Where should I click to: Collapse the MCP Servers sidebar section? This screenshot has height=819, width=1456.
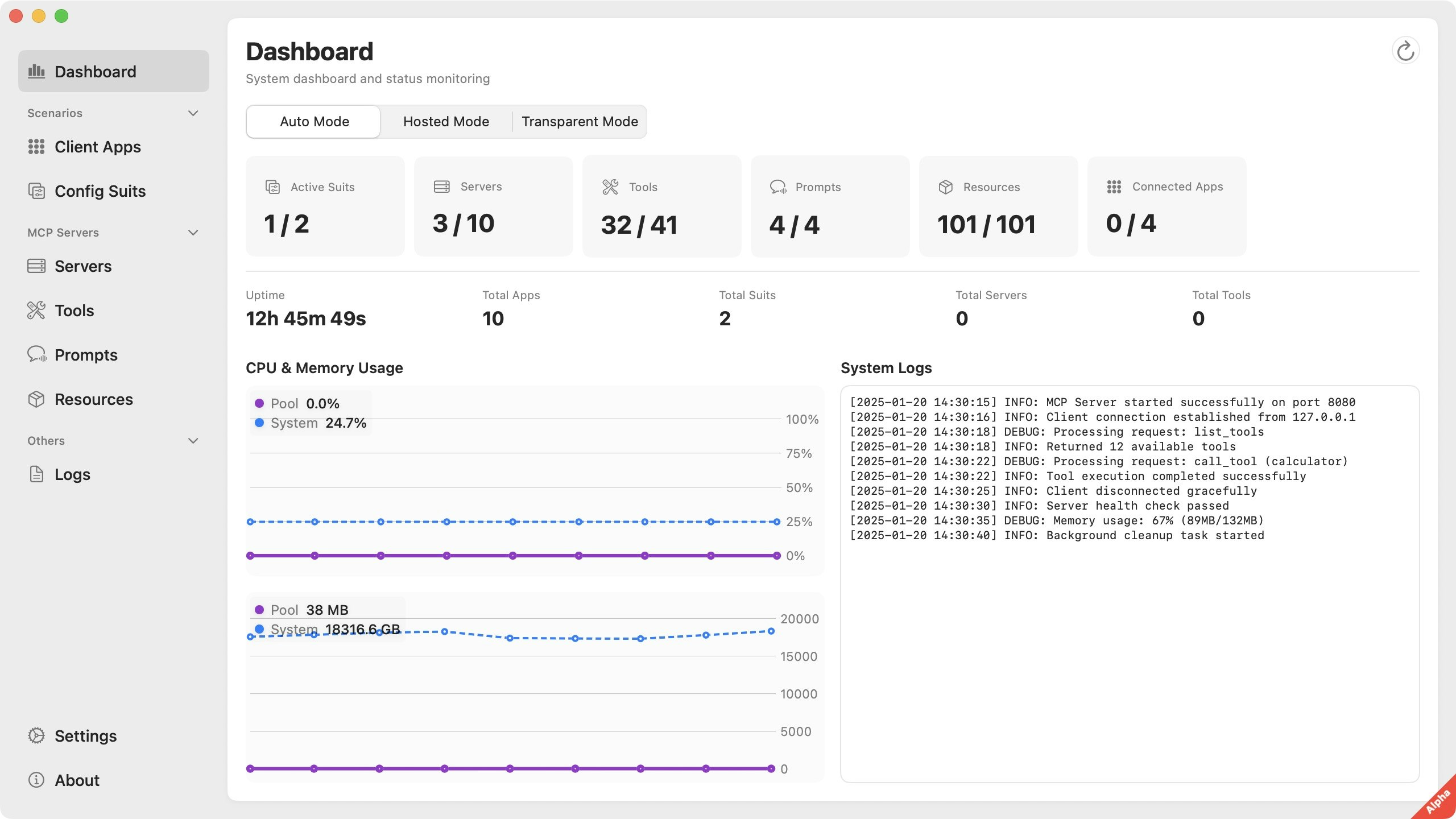click(193, 233)
